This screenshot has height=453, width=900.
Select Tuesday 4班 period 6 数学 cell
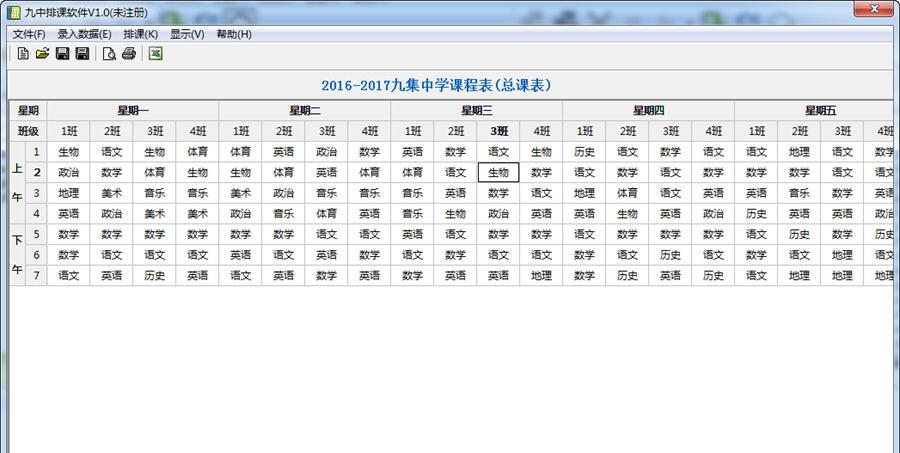[x=369, y=255]
